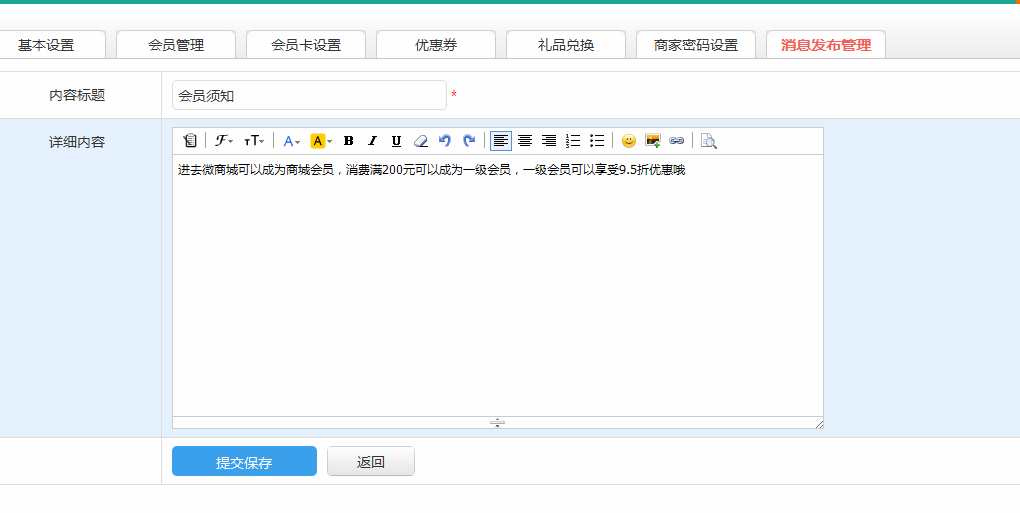Open the font size dropdown
Image resolution: width=1020 pixels, height=513 pixels.
(255, 141)
